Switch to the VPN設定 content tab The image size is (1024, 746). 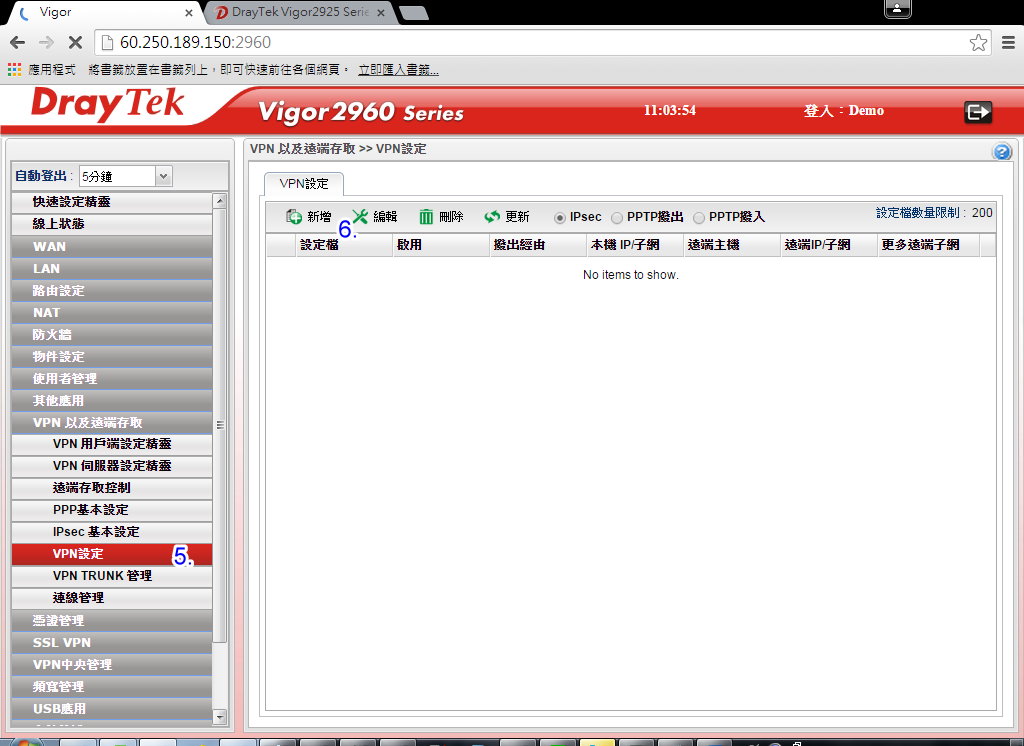[x=304, y=184]
